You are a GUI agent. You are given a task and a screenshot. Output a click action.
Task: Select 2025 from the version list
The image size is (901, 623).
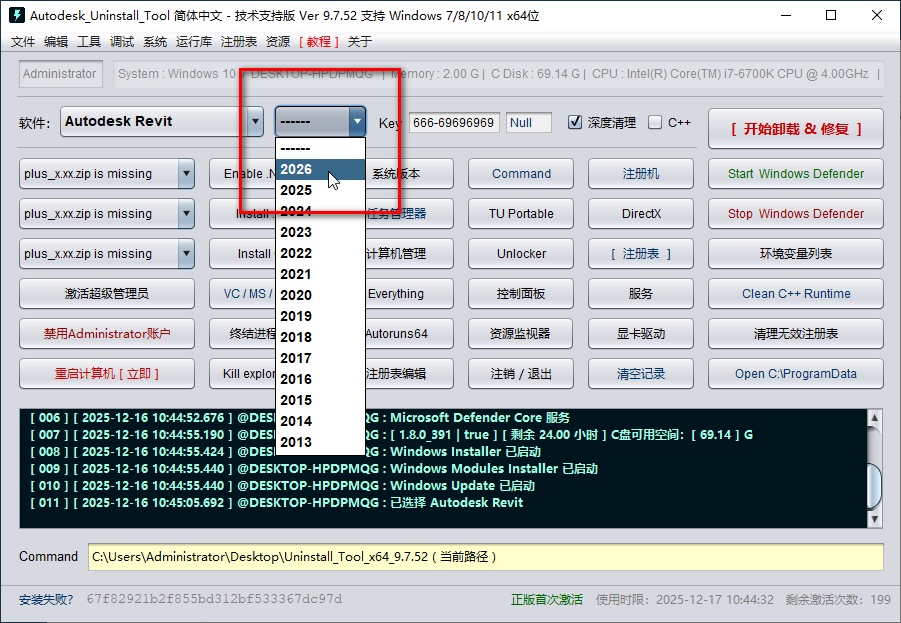[320, 190]
